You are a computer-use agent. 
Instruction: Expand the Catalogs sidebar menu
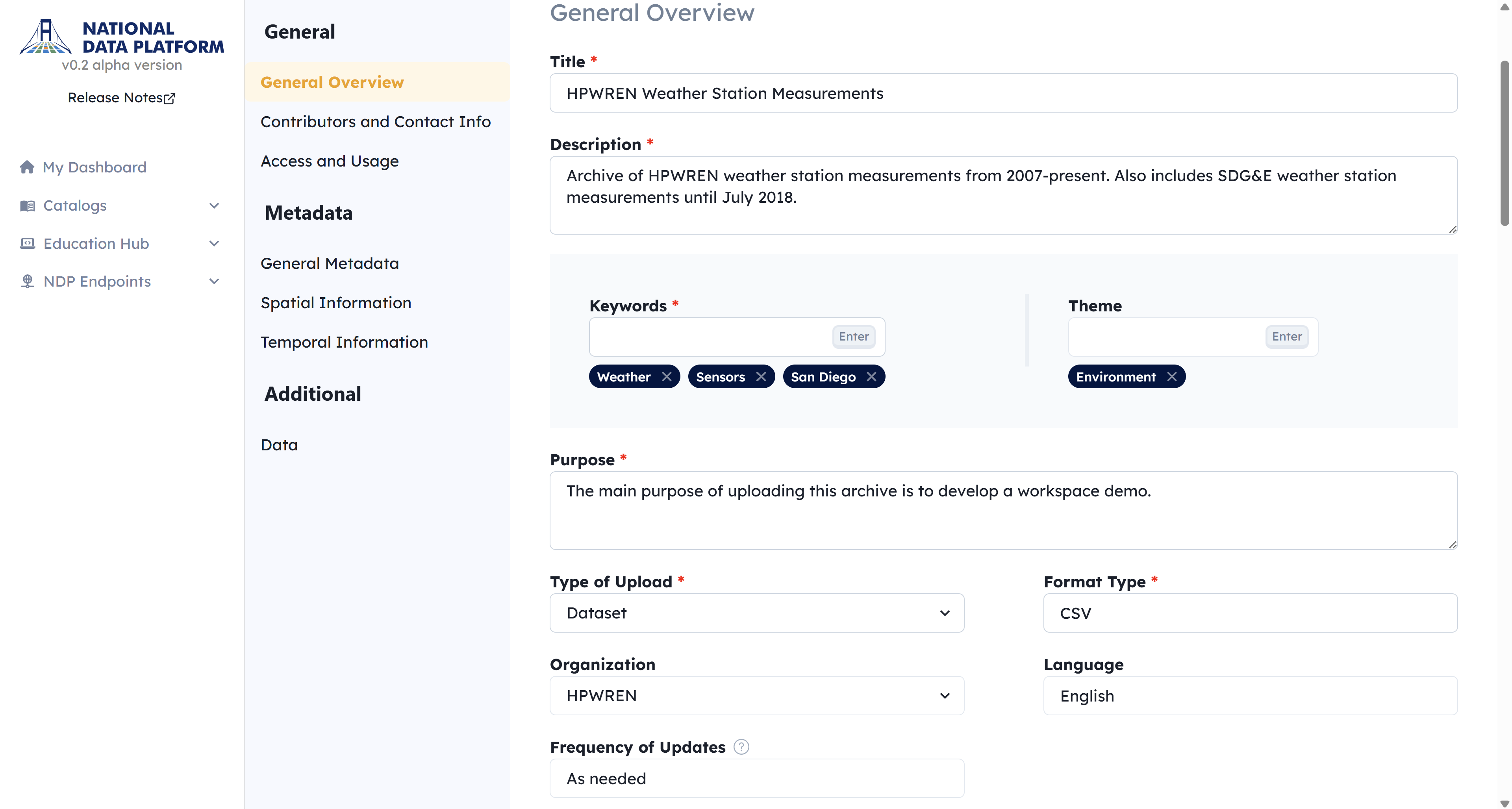pos(214,206)
